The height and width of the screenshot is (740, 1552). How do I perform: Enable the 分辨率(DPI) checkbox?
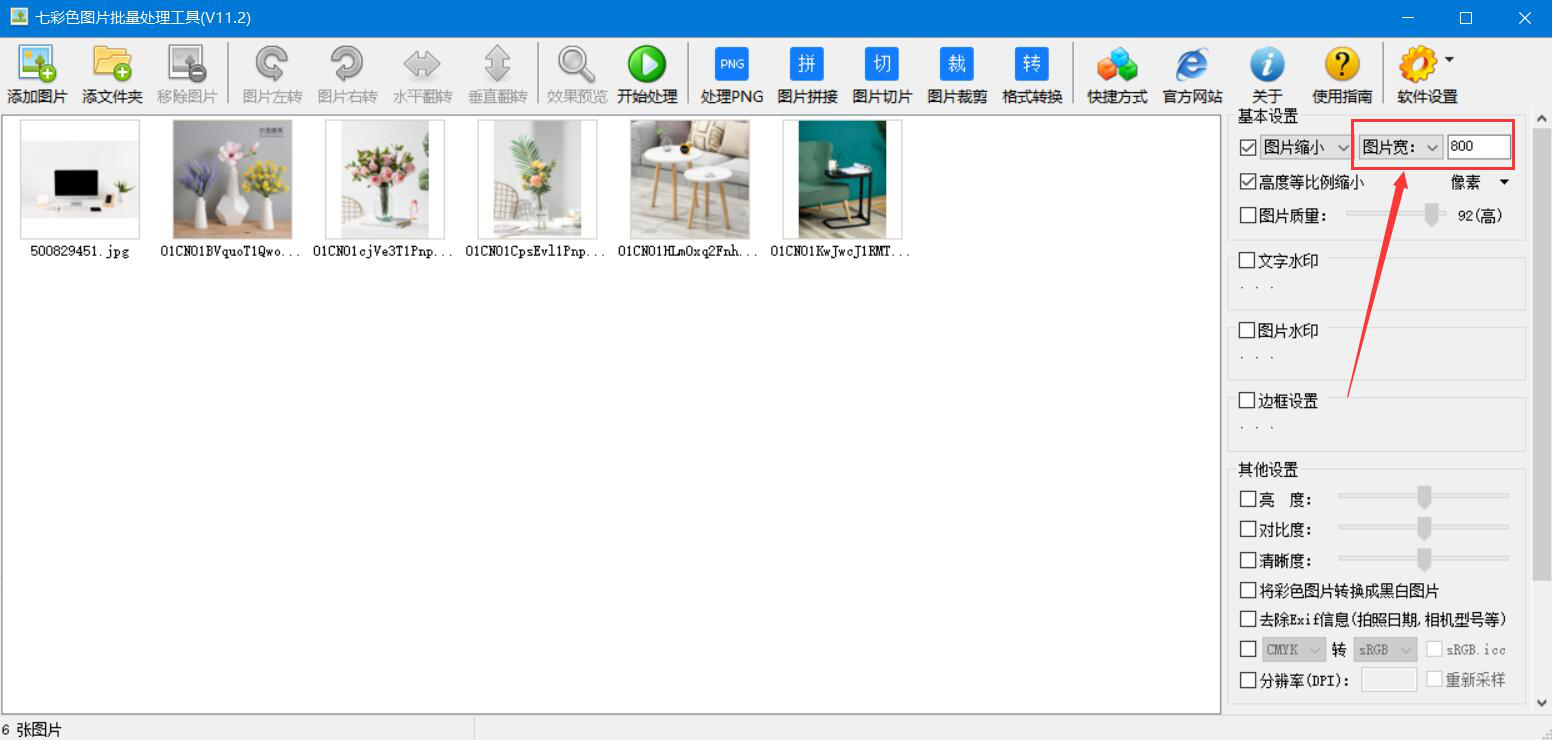pos(1248,680)
